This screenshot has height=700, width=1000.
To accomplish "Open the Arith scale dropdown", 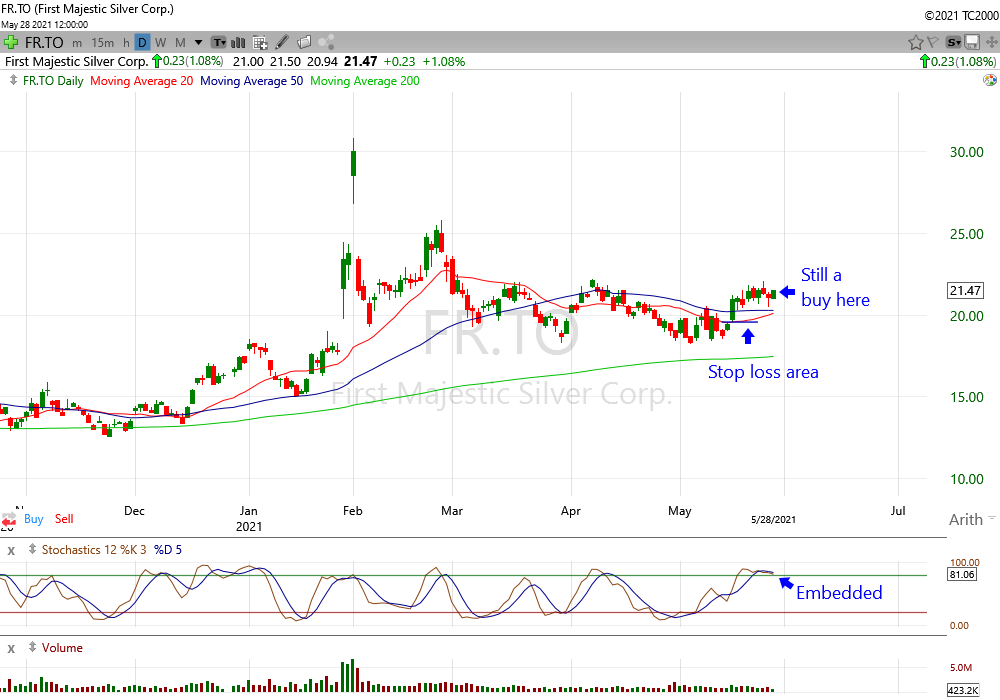I will [x=971, y=520].
